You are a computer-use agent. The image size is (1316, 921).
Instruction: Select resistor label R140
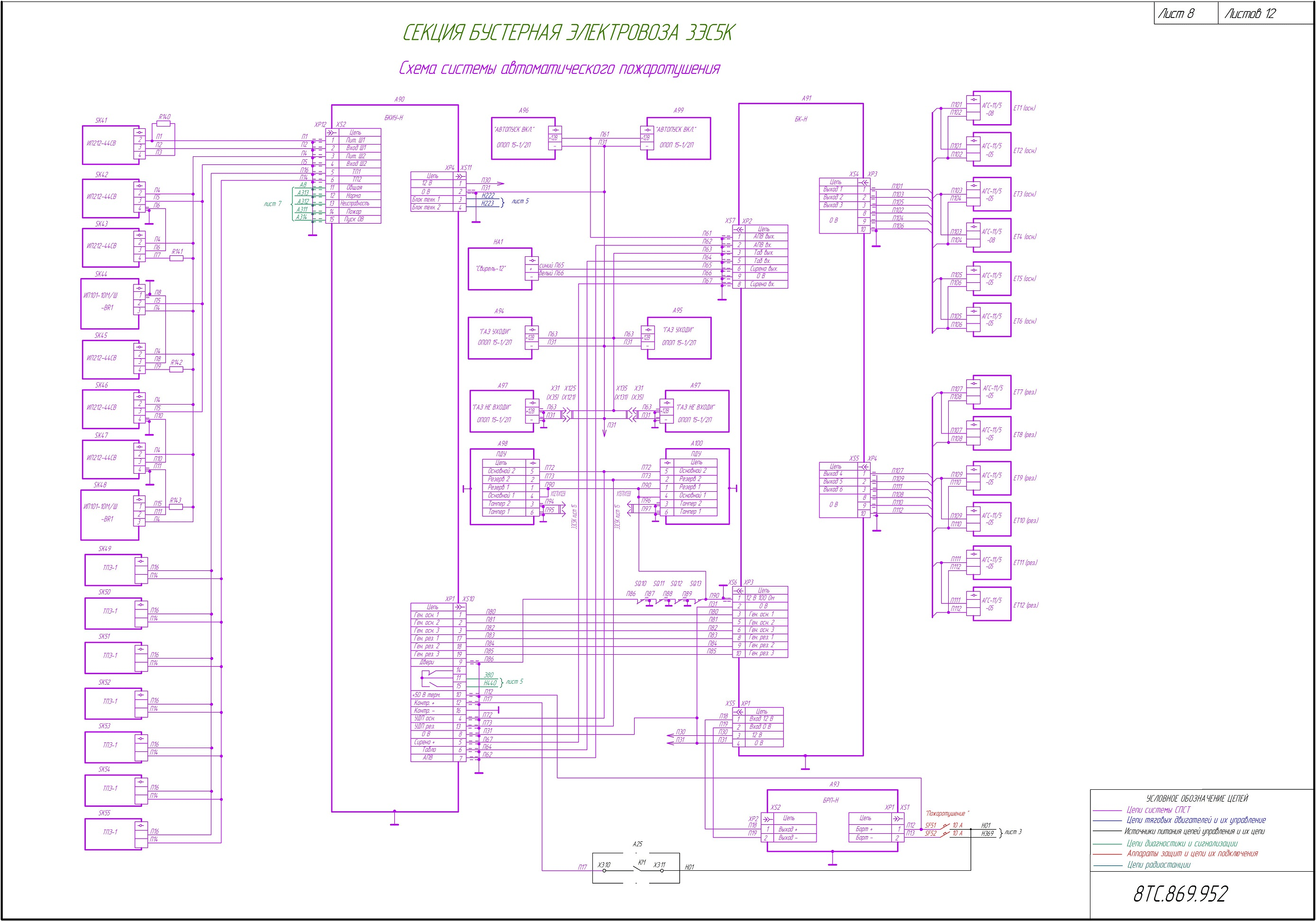[x=164, y=117]
